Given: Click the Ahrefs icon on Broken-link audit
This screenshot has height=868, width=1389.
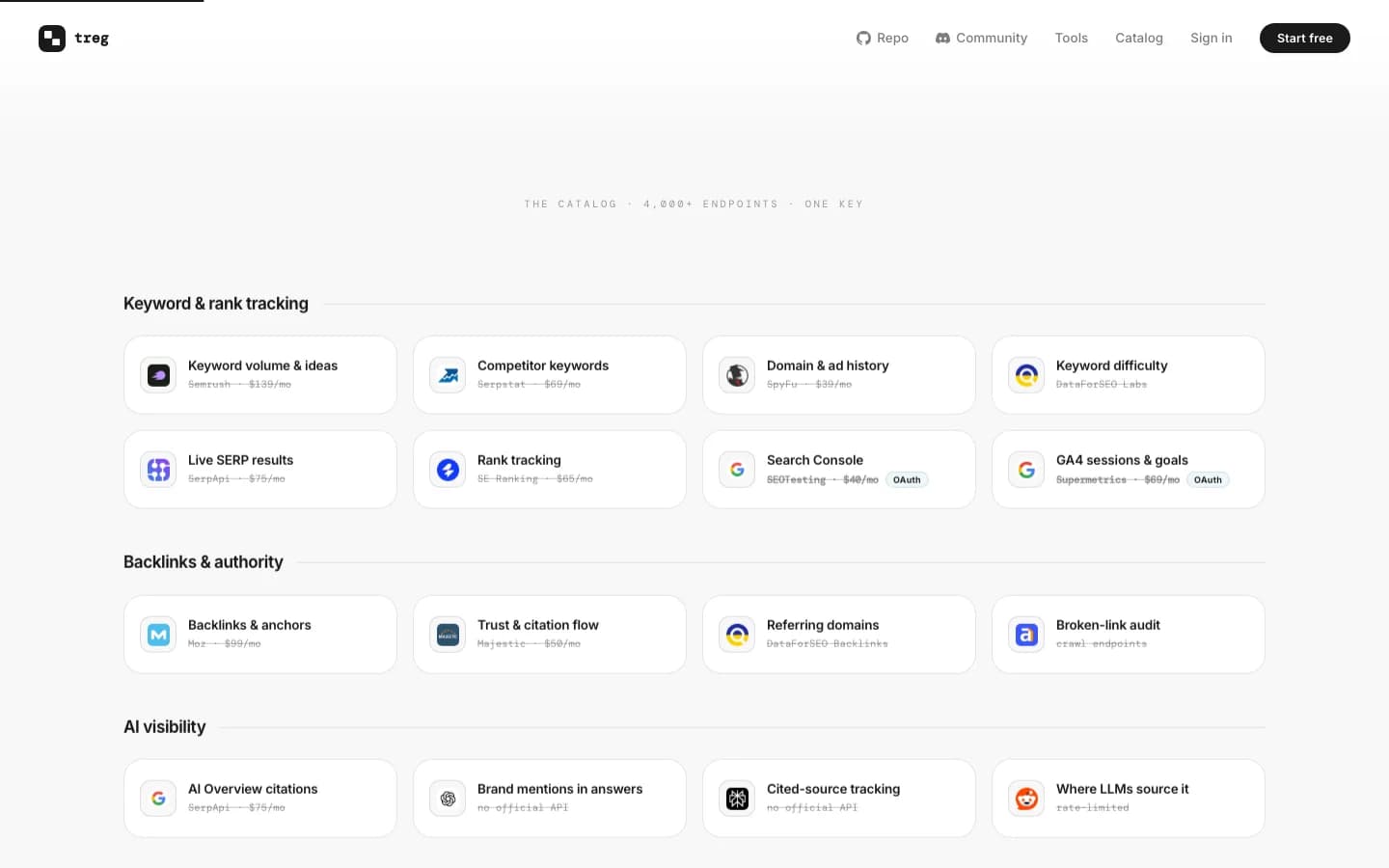Looking at the screenshot, I should coord(1026,635).
